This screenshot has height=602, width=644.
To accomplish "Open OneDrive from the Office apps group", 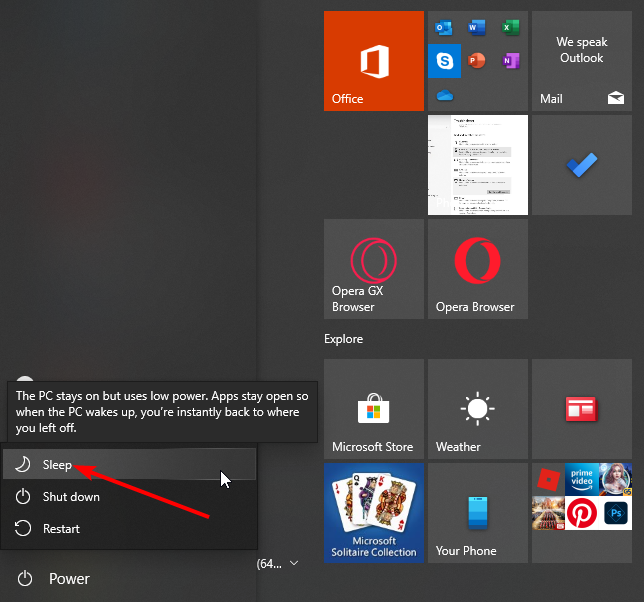I will 444,96.
